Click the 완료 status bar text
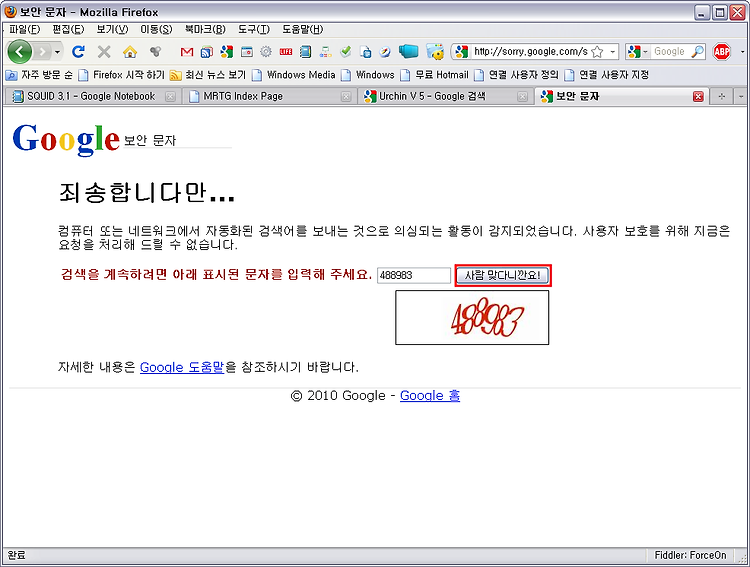The image size is (750, 567). [x=16, y=555]
